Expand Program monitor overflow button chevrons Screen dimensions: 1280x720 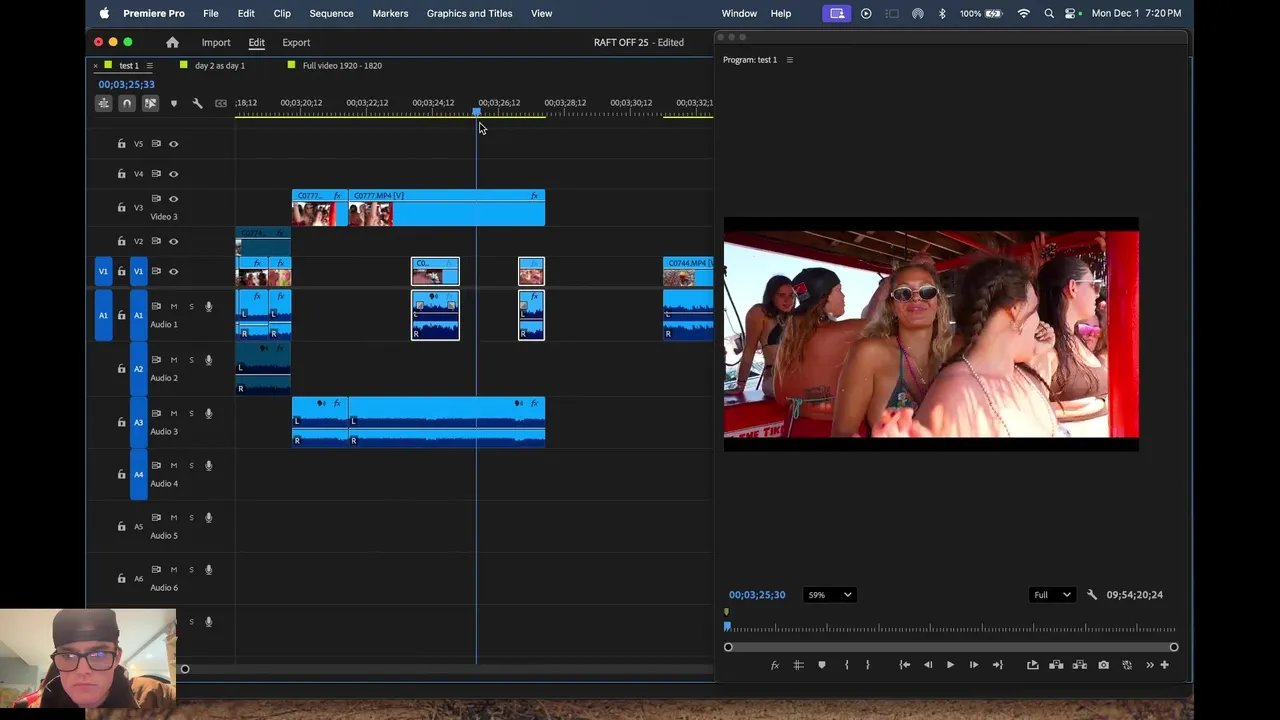click(x=1149, y=665)
